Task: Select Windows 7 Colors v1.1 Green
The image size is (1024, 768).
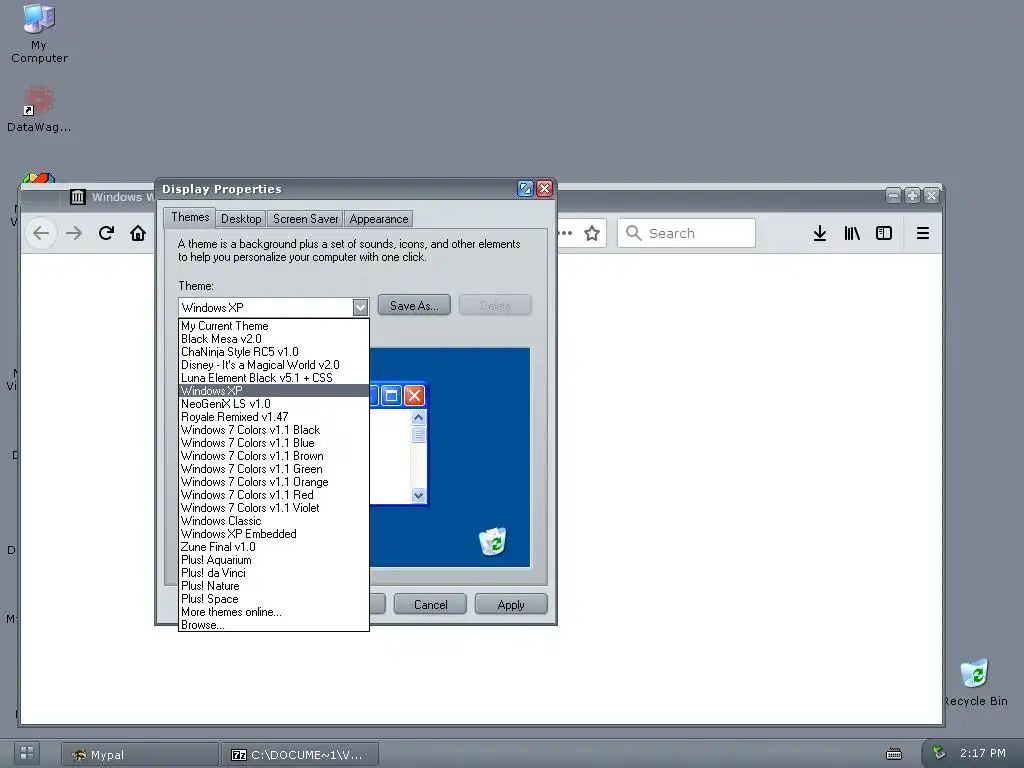Action: tap(274, 469)
